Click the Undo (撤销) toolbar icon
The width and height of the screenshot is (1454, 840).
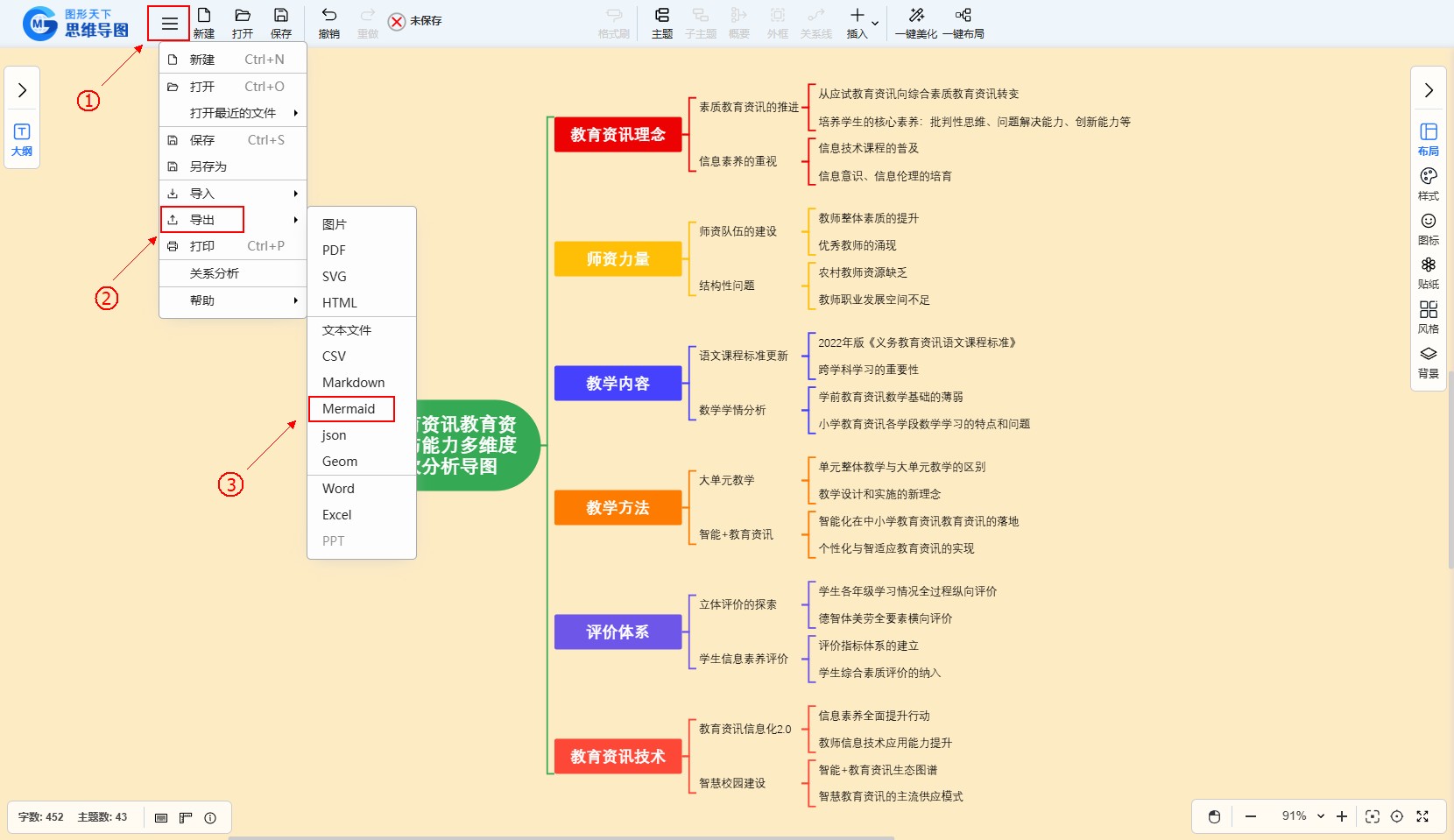coord(328,23)
